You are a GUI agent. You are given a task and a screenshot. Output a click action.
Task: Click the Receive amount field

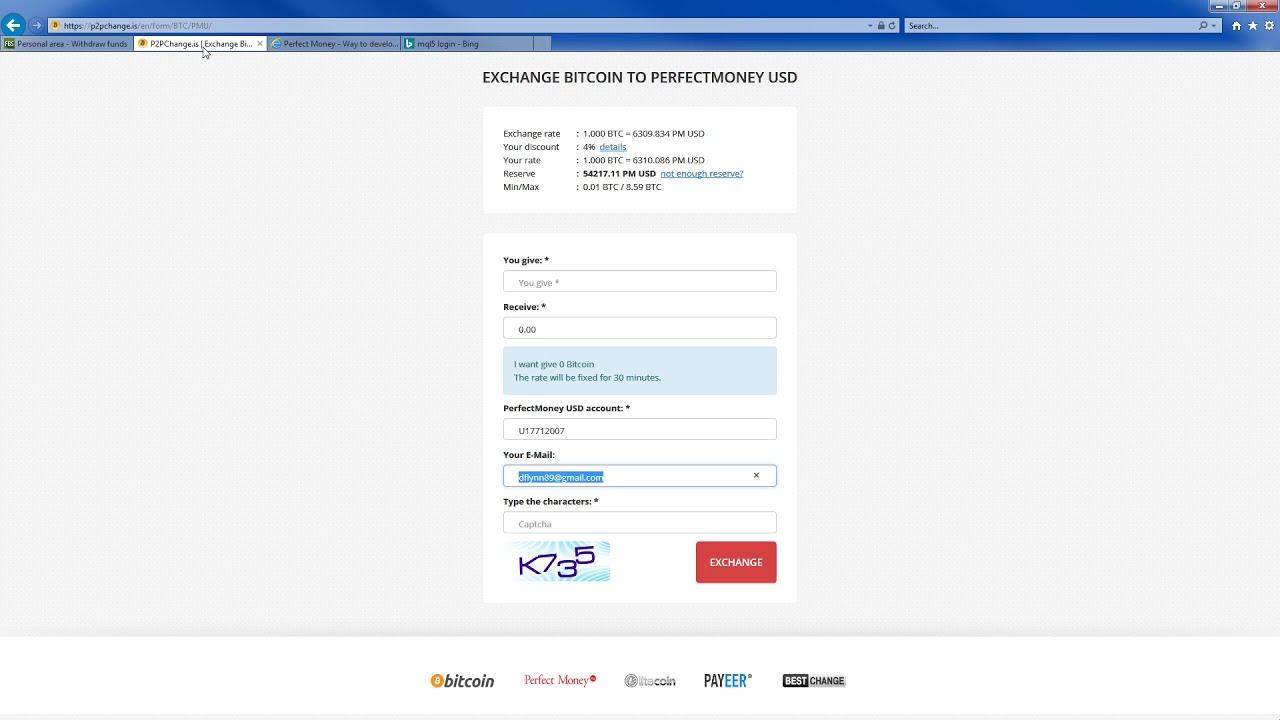(640, 329)
